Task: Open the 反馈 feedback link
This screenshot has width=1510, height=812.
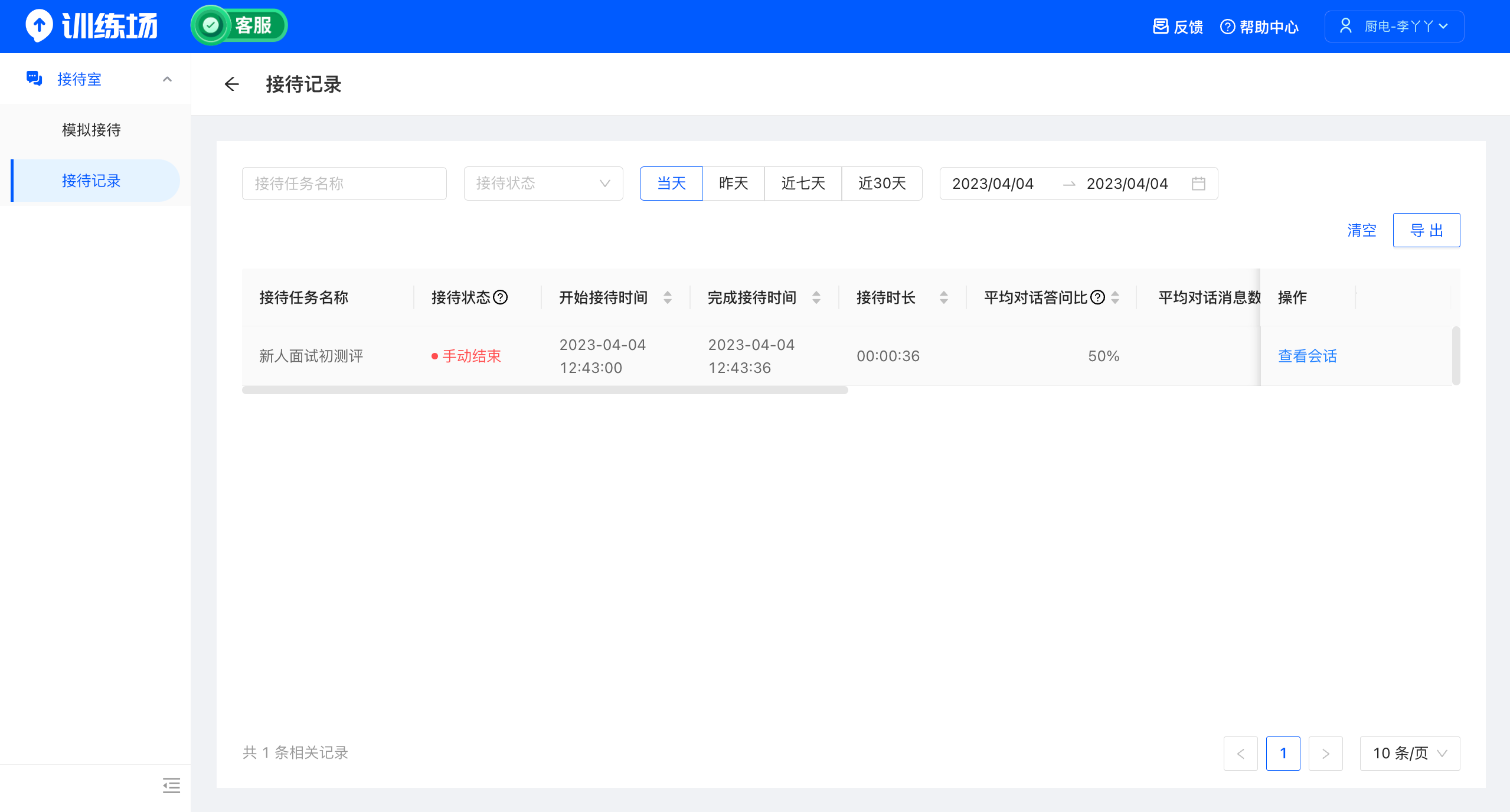Action: click(x=1178, y=27)
